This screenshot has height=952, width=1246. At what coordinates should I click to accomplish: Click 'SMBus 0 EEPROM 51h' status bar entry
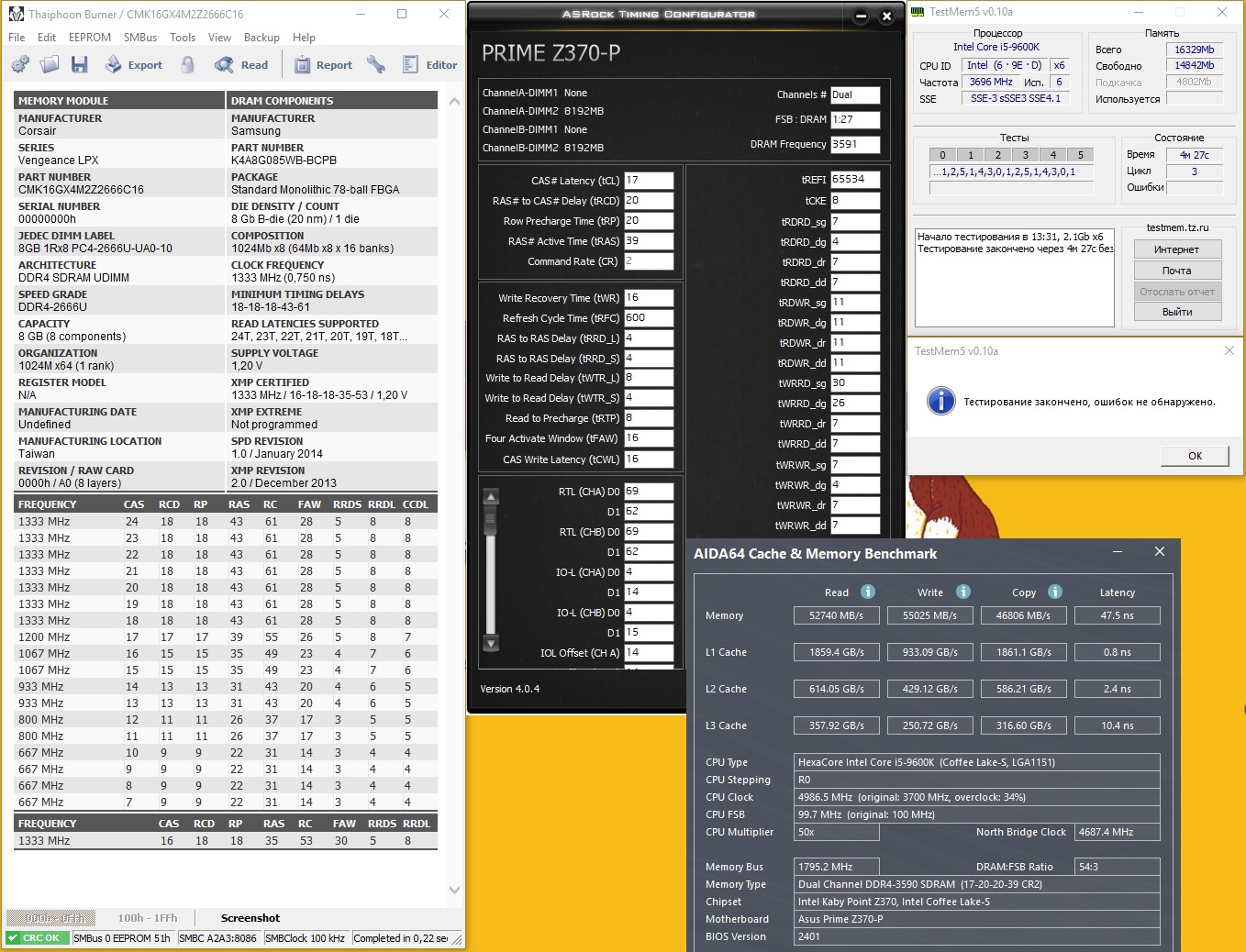tap(122, 938)
